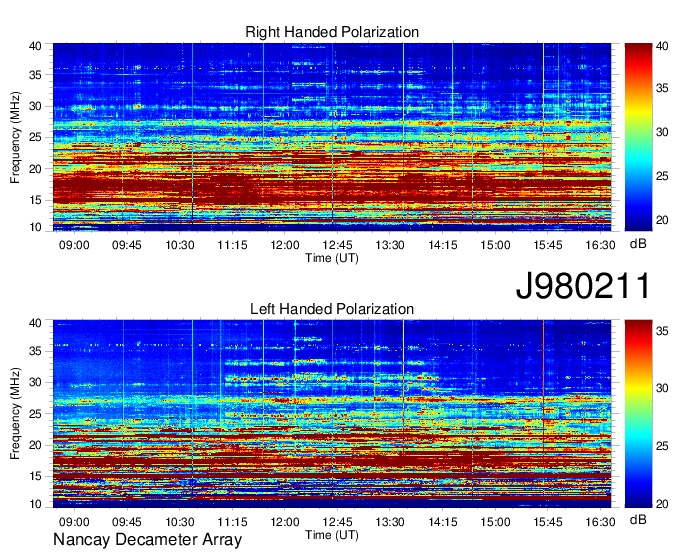Click the Nancay Decameter Array caption
This screenshot has height=552, width=680.
pyautogui.click(x=147, y=540)
